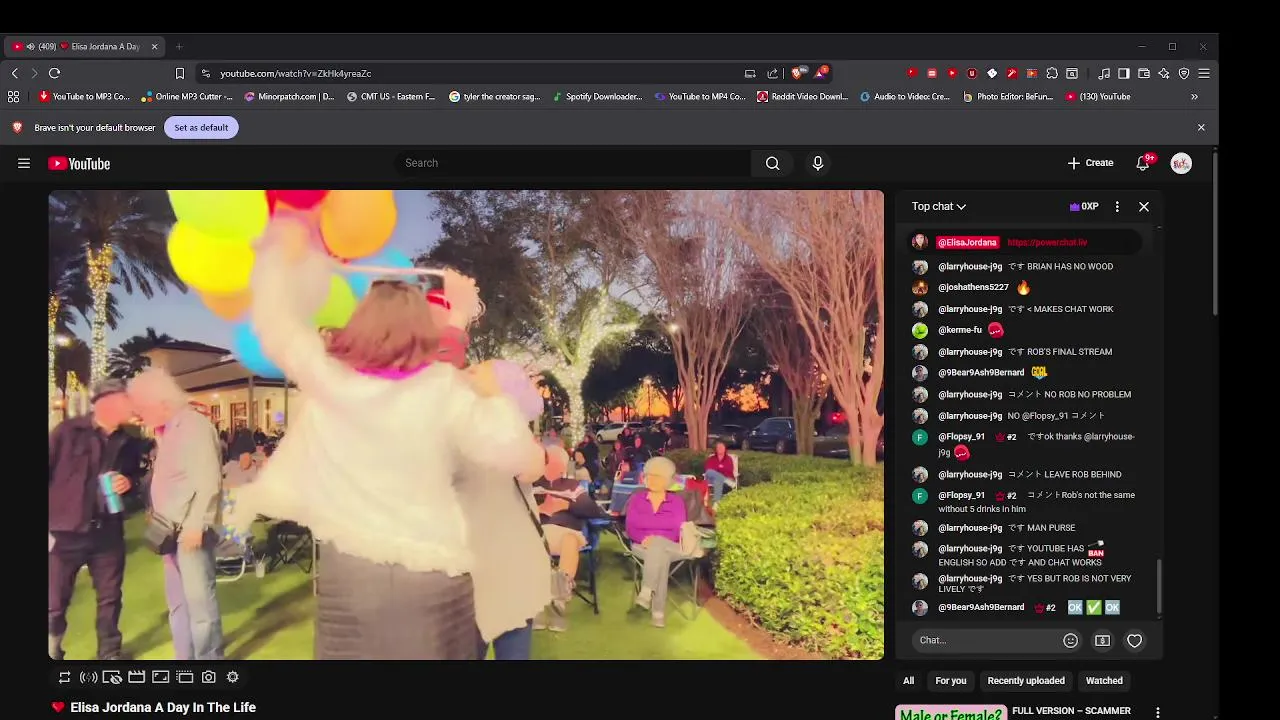
Task: Open the media control music note icon
Action: [x=1104, y=73]
